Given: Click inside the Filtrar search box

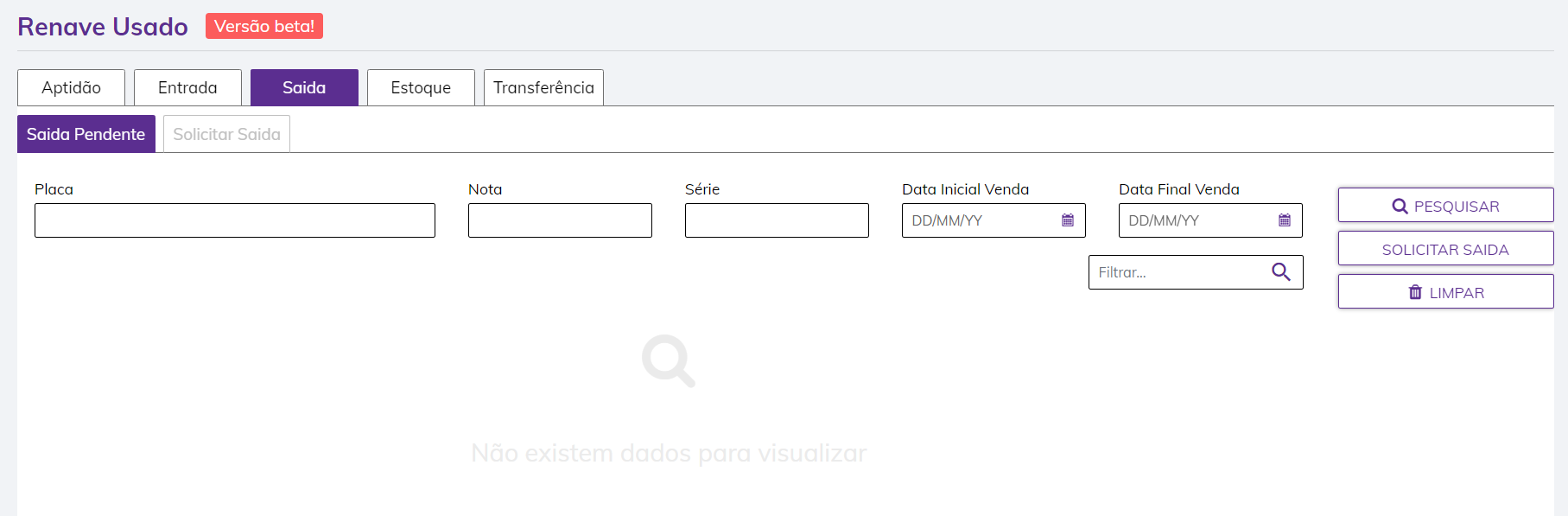Looking at the screenshot, I should [x=1175, y=272].
